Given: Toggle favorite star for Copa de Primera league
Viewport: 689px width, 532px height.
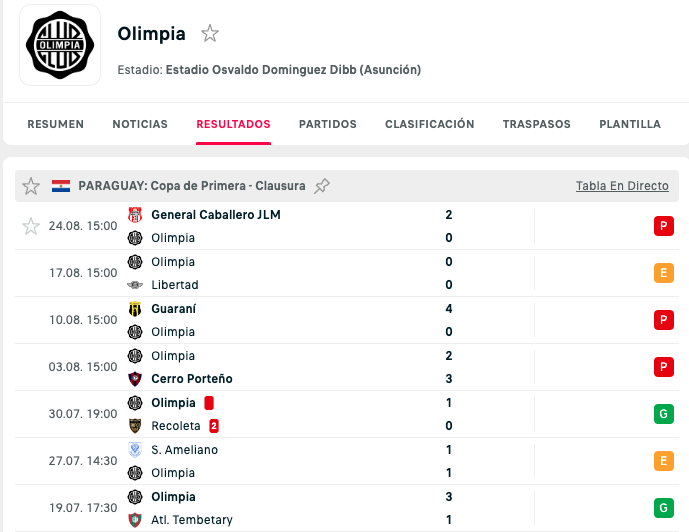Looking at the screenshot, I should 31,186.
